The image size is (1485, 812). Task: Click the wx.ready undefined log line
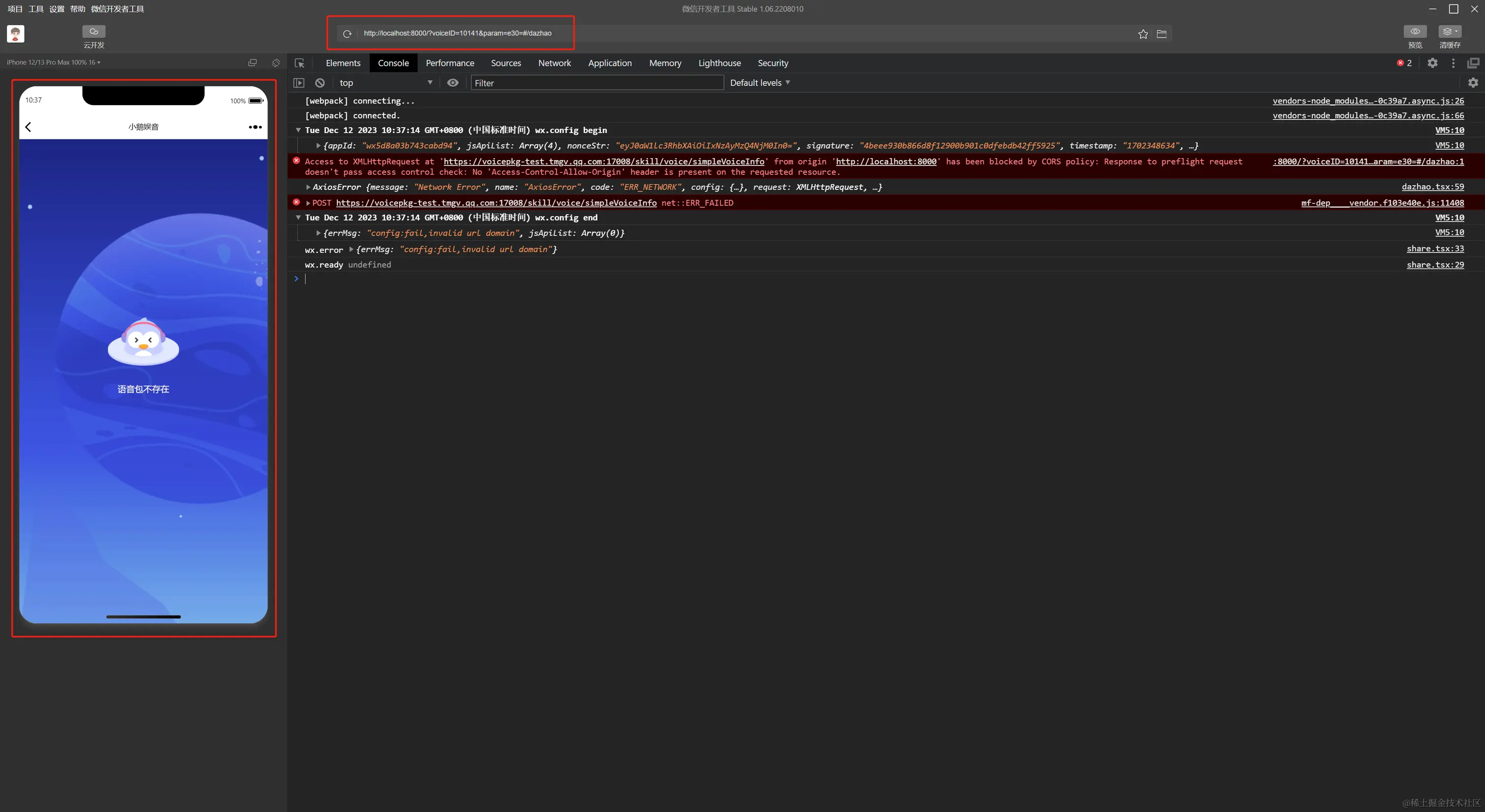click(x=348, y=265)
